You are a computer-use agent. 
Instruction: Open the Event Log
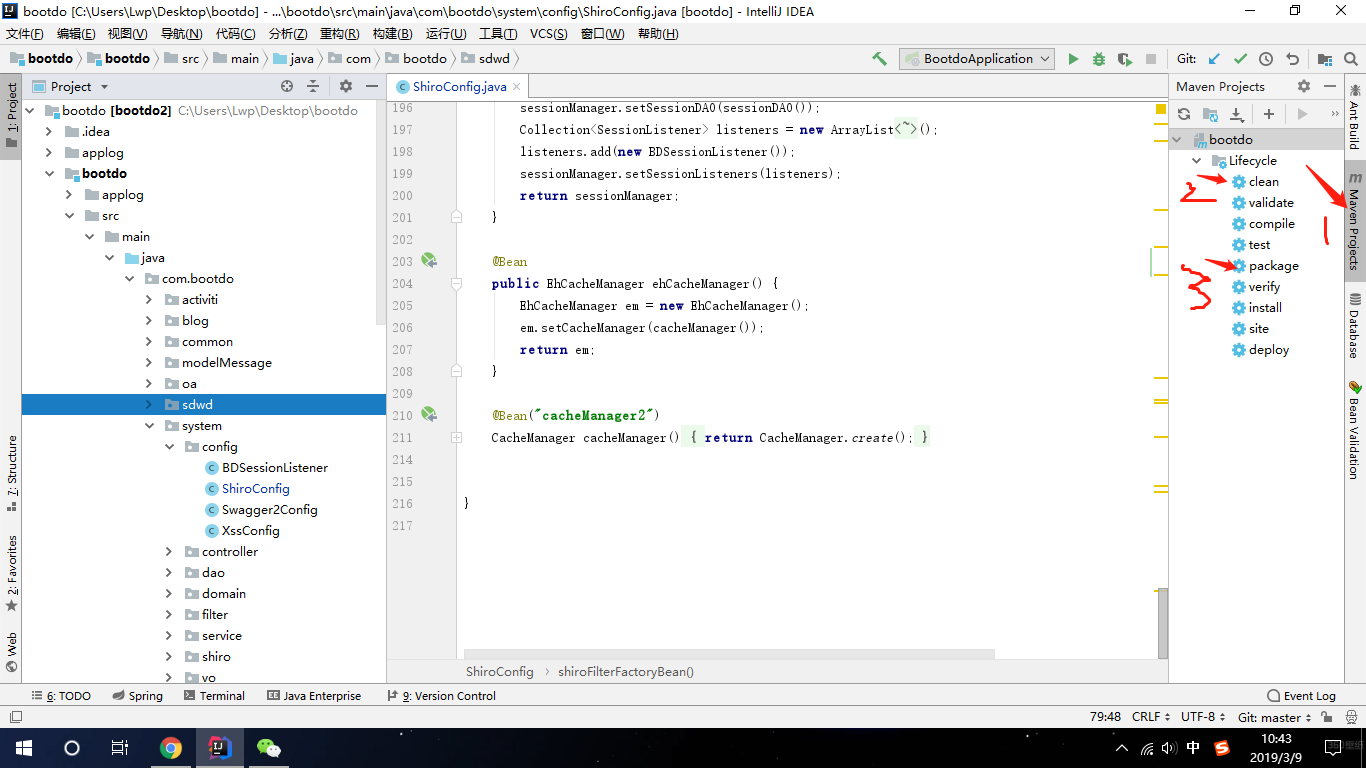click(x=1301, y=696)
